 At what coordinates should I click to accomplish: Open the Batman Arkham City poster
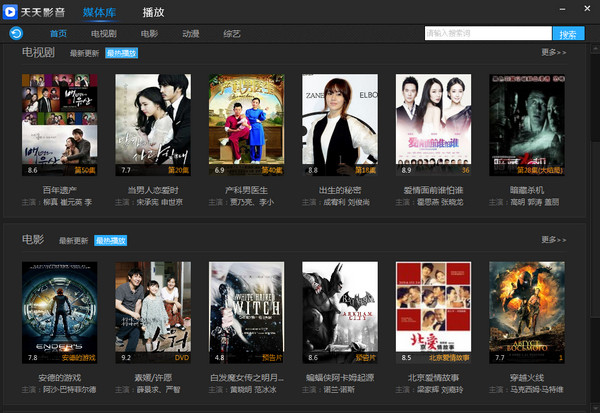click(340, 312)
